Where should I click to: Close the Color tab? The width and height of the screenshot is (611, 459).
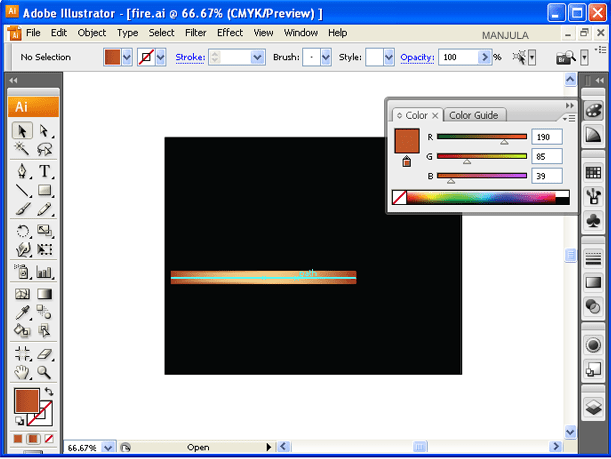pyautogui.click(x=435, y=115)
